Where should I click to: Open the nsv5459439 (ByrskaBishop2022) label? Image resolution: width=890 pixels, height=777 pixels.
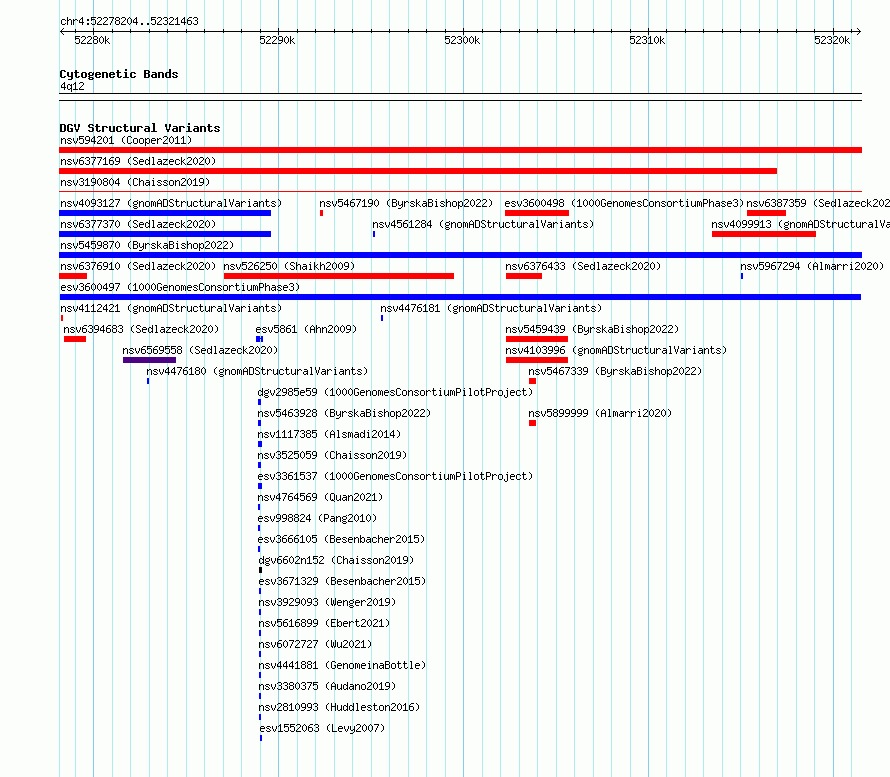592,329
